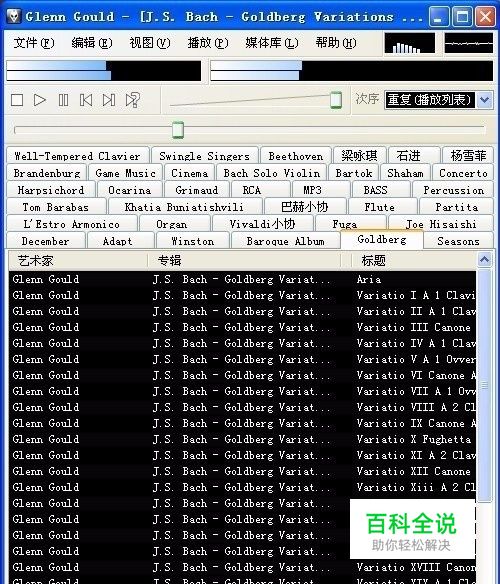Switch to the Brandenburg playlist tab
Screen dimensions: 500x584
coord(47,173)
